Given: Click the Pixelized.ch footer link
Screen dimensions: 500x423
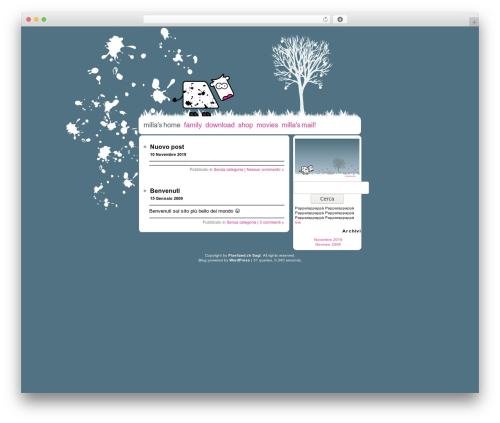Looking at the screenshot, I should [x=244, y=256].
